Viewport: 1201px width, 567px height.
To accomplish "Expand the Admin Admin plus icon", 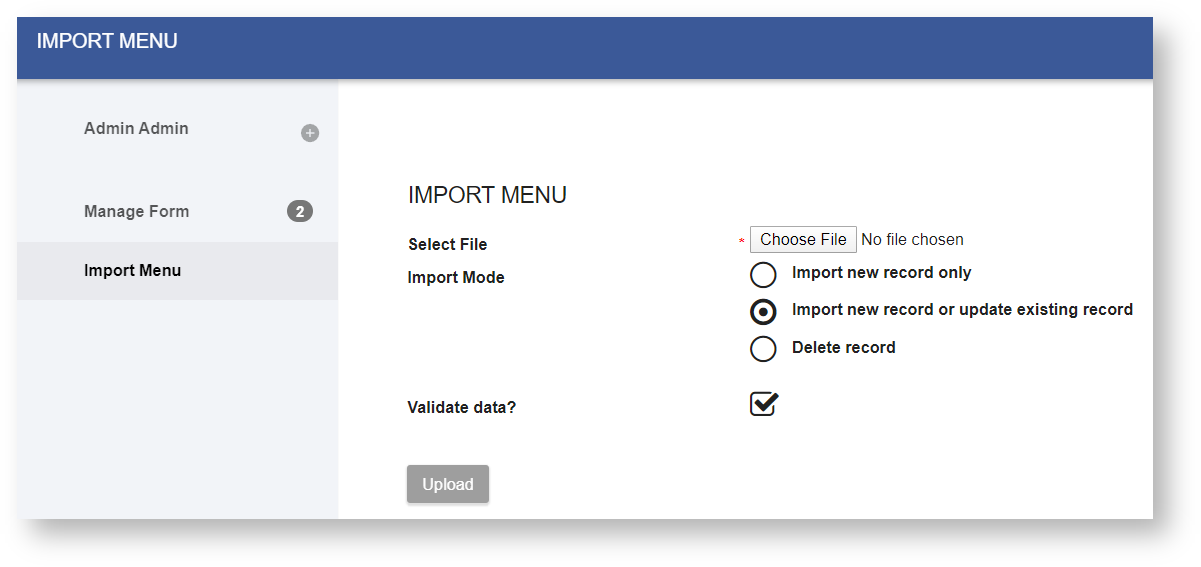I will coord(310,133).
